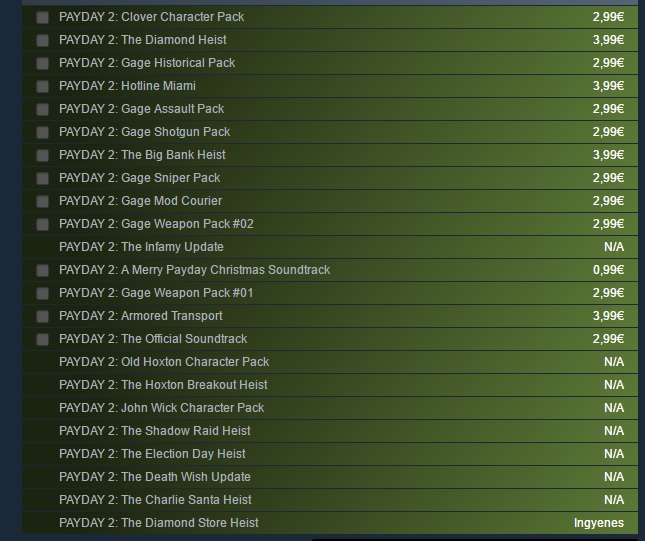Open PAYDAY 2: The Diamond Store Heist entry
The image size is (645, 541).
(159, 523)
